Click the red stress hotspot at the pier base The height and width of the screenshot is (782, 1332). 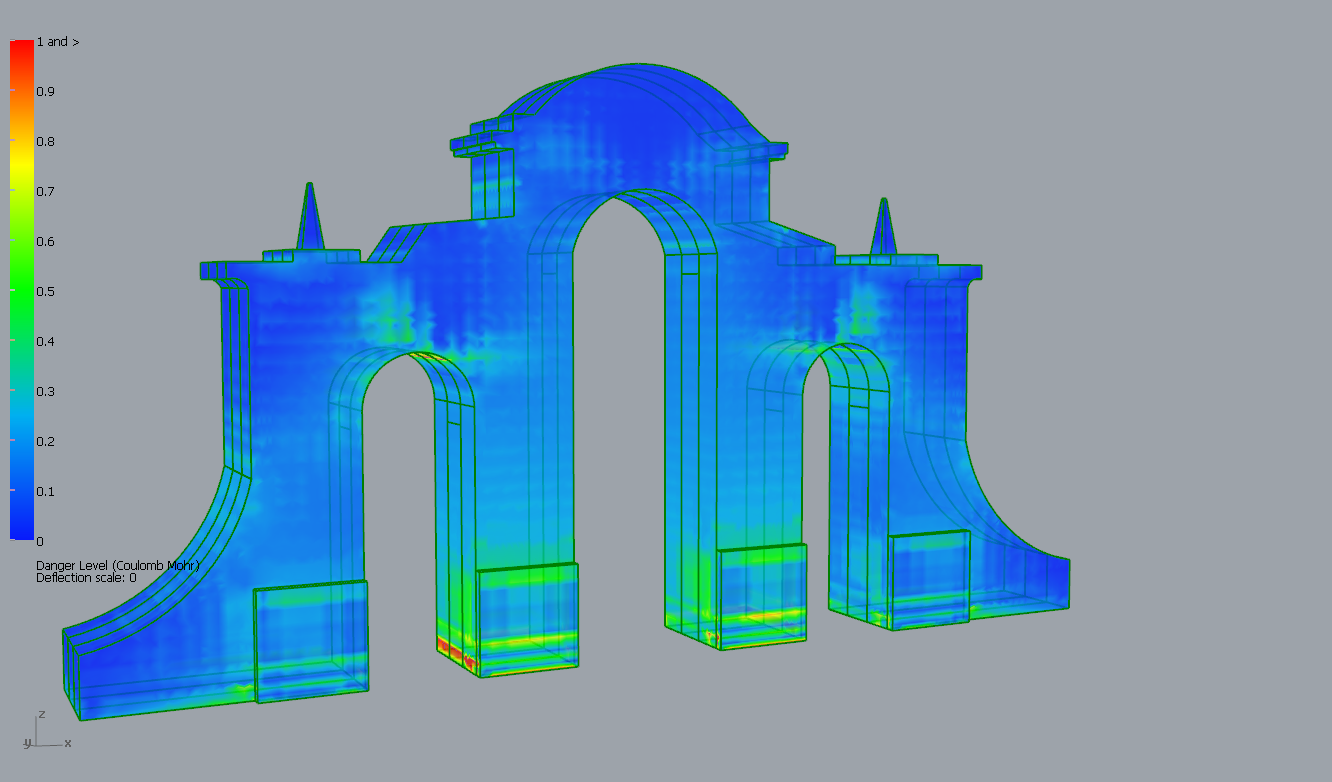[455, 654]
